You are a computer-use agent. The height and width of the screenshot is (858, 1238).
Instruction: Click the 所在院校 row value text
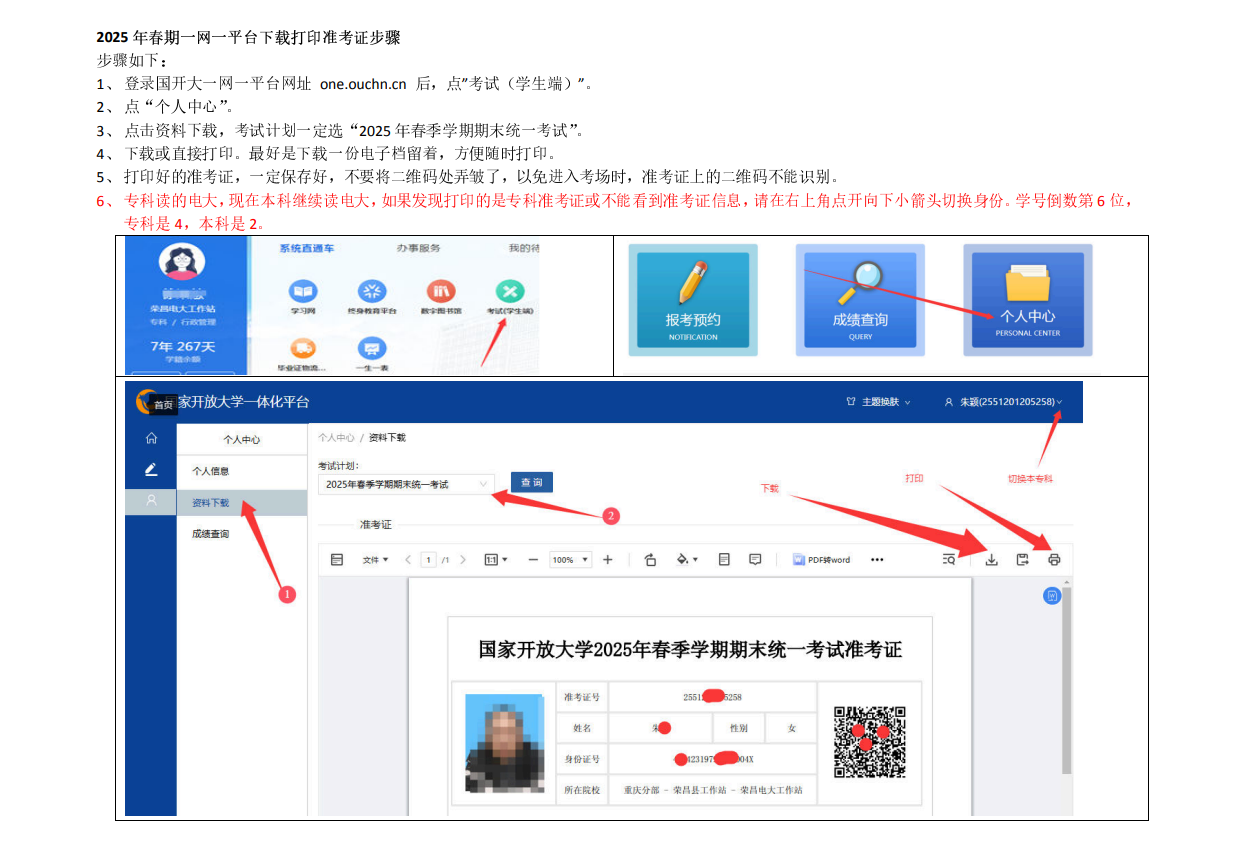click(x=712, y=790)
